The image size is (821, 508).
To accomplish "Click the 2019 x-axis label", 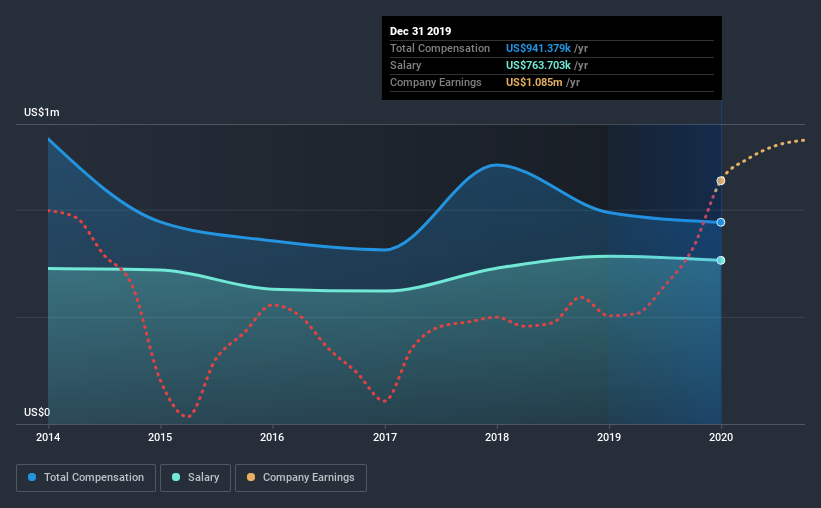I will coord(609,437).
